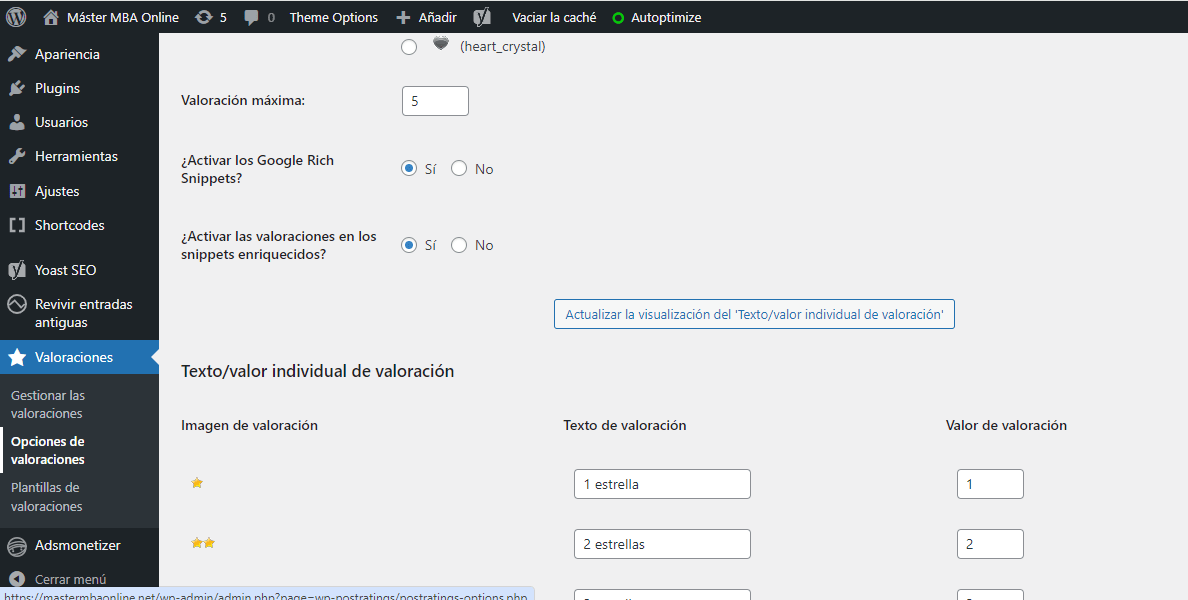Click the '2 estrellas' text field
1188x600 pixels.
click(662, 544)
